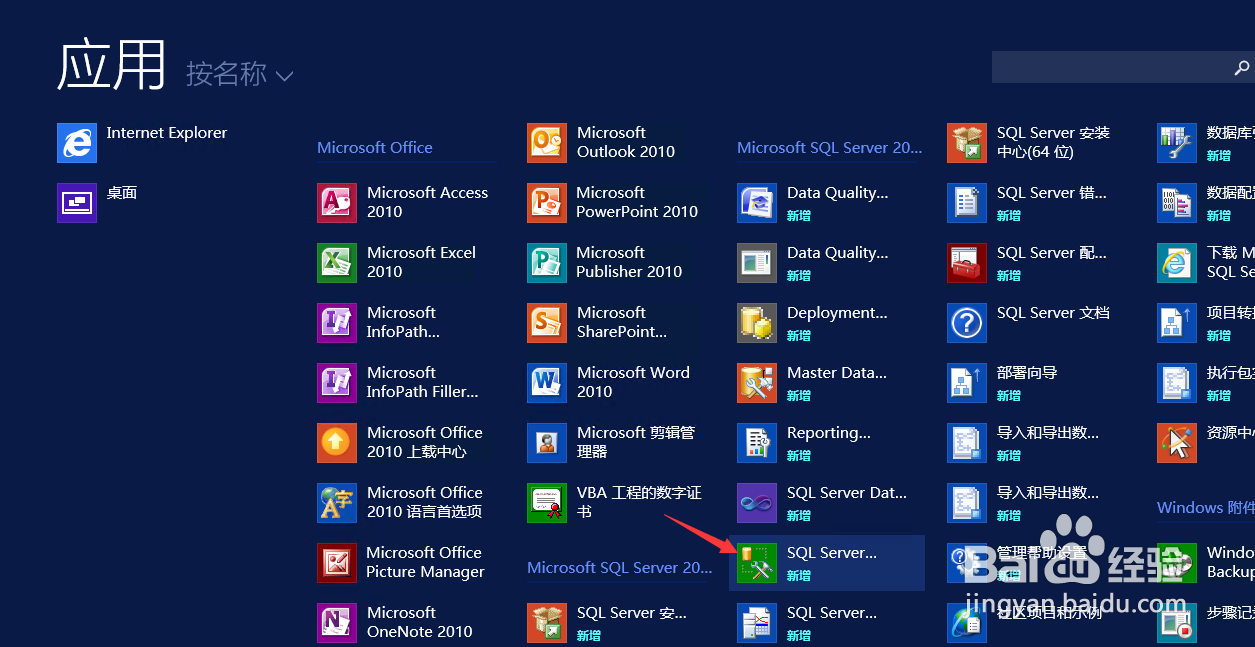The image size is (1255, 647).
Task: Select the Windows 附件 group header
Action: click(x=1206, y=508)
